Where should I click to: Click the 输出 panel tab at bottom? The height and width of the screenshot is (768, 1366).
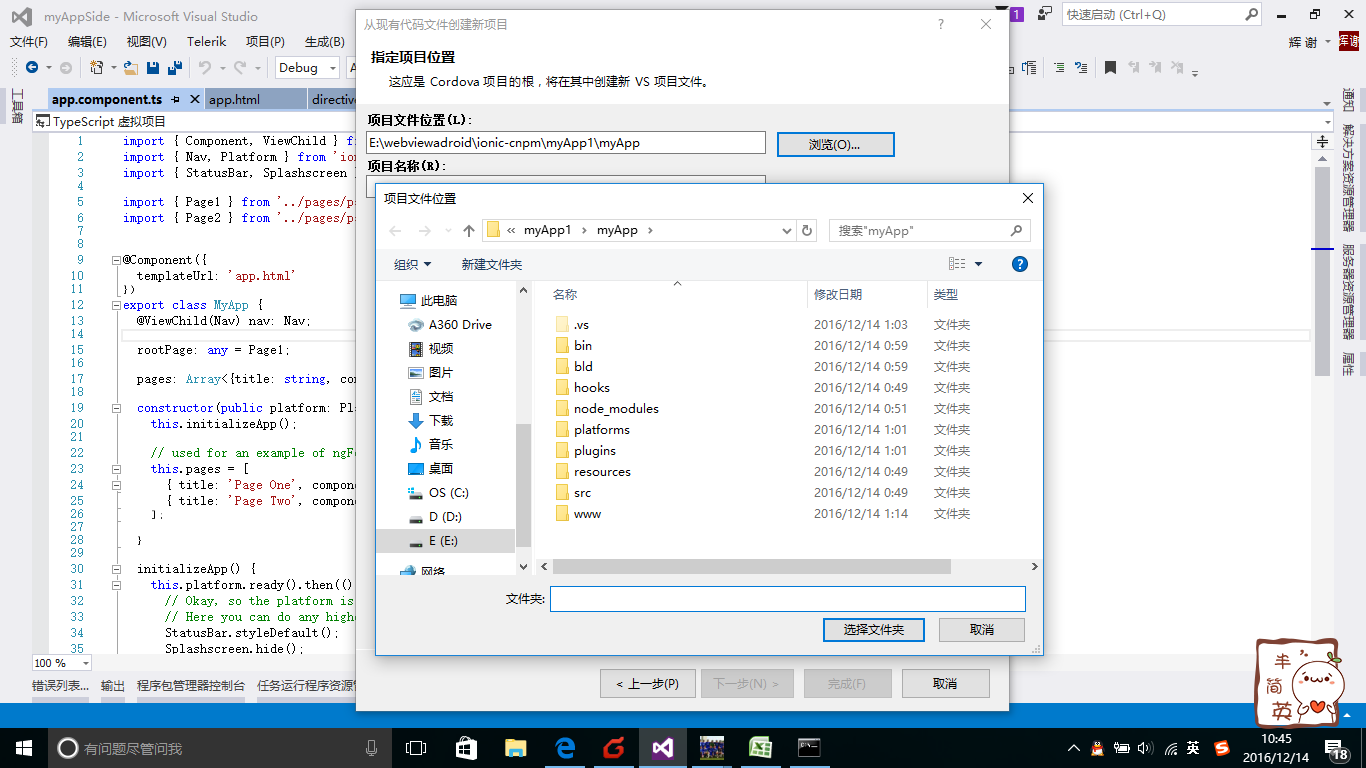(x=113, y=685)
